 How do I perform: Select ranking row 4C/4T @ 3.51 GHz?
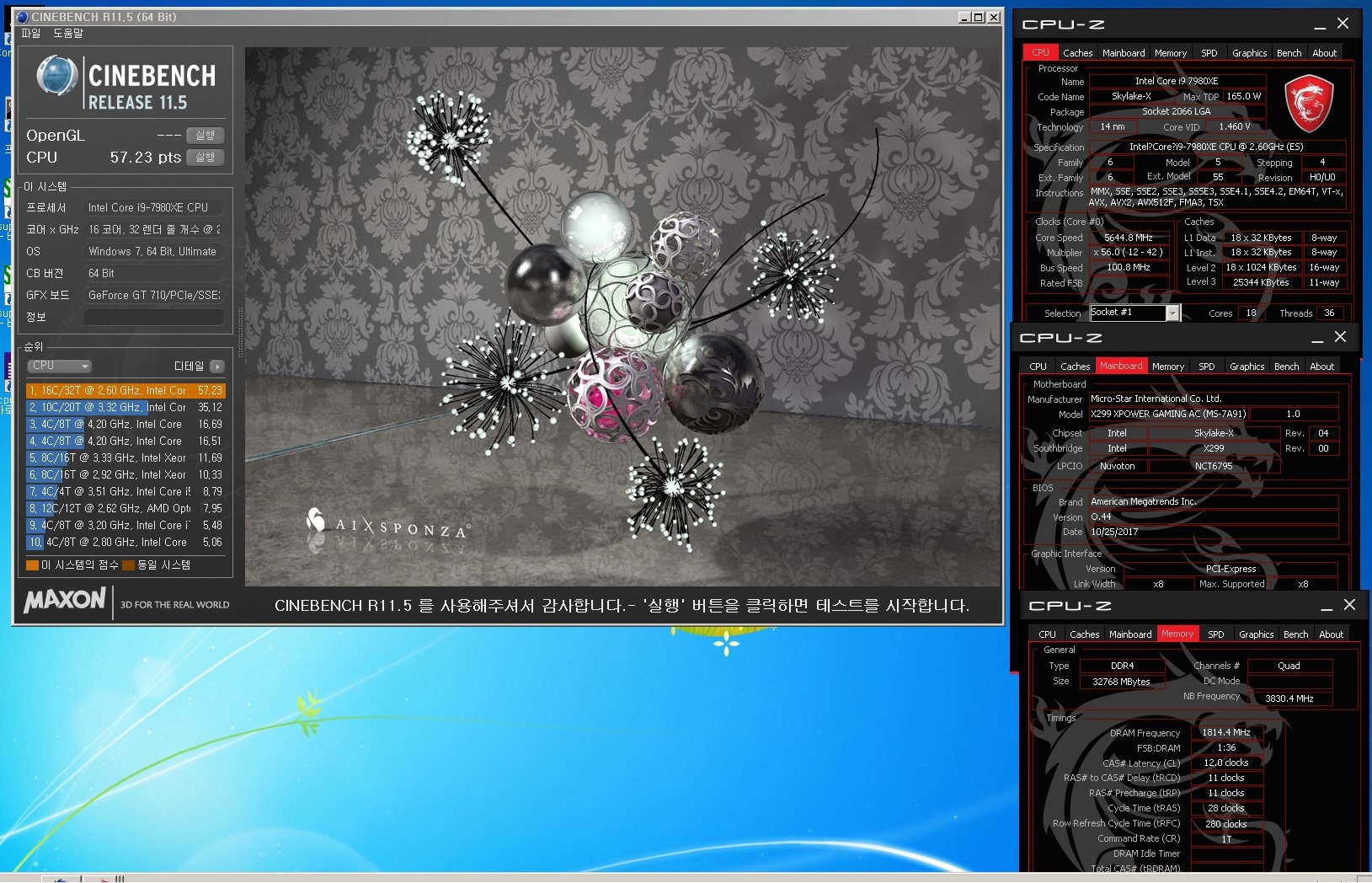(125, 491)
